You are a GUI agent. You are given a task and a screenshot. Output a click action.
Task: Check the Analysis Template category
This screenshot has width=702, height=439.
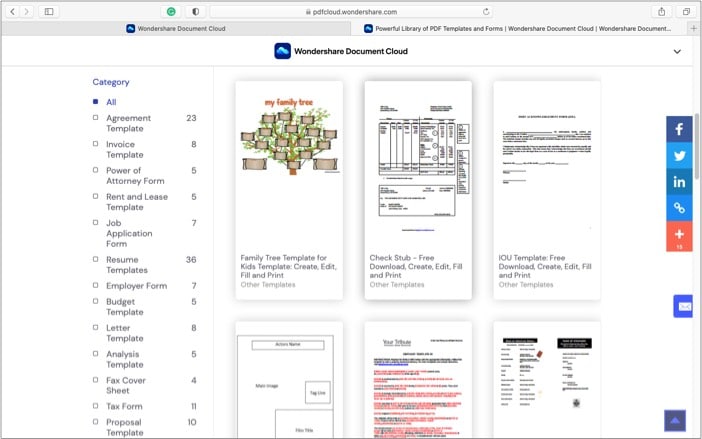tap(95, 354)
